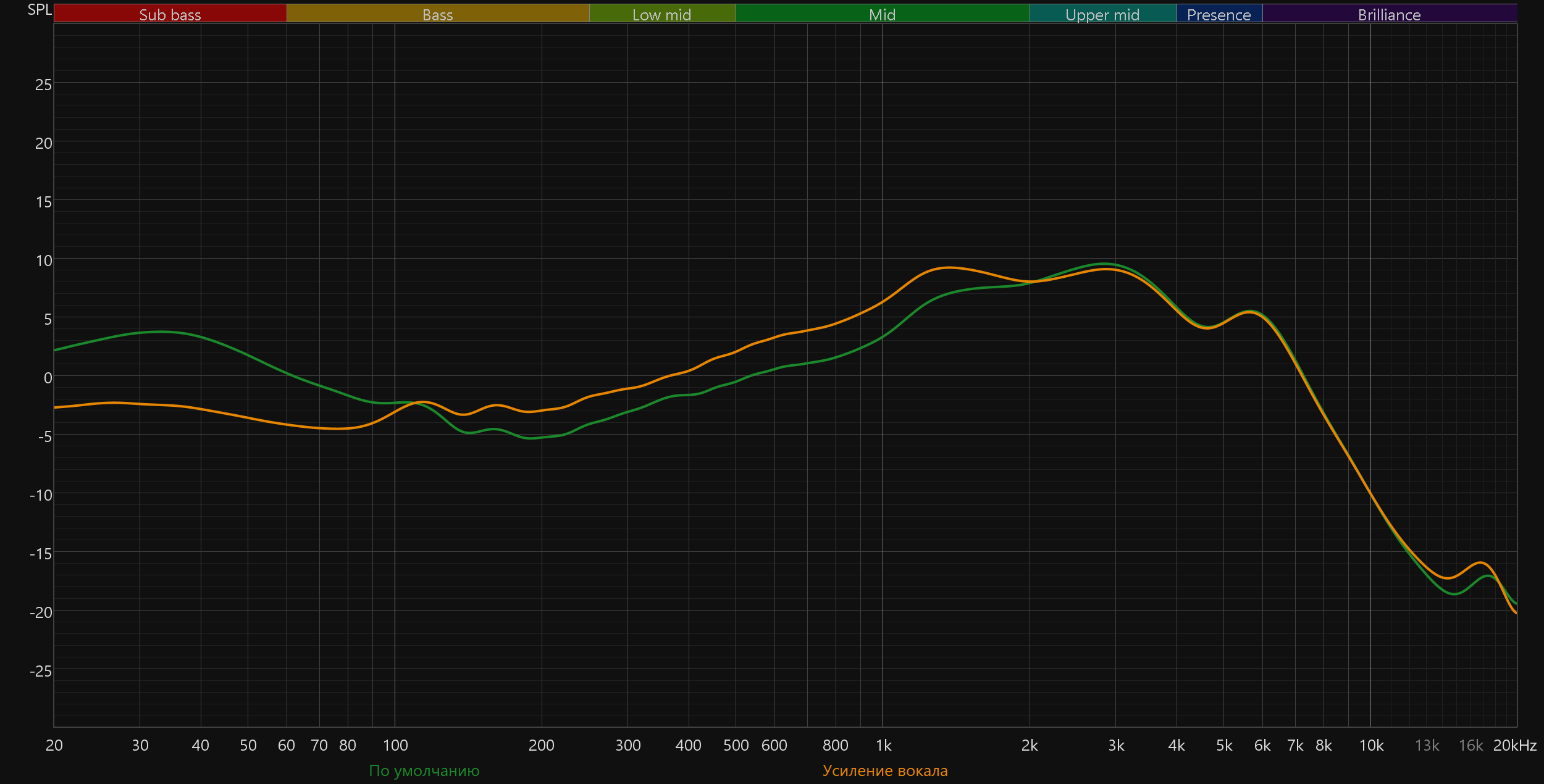Click the 1k frequency axis label
The height and width of the screenshot is (784, 1544).
(883, 745)
